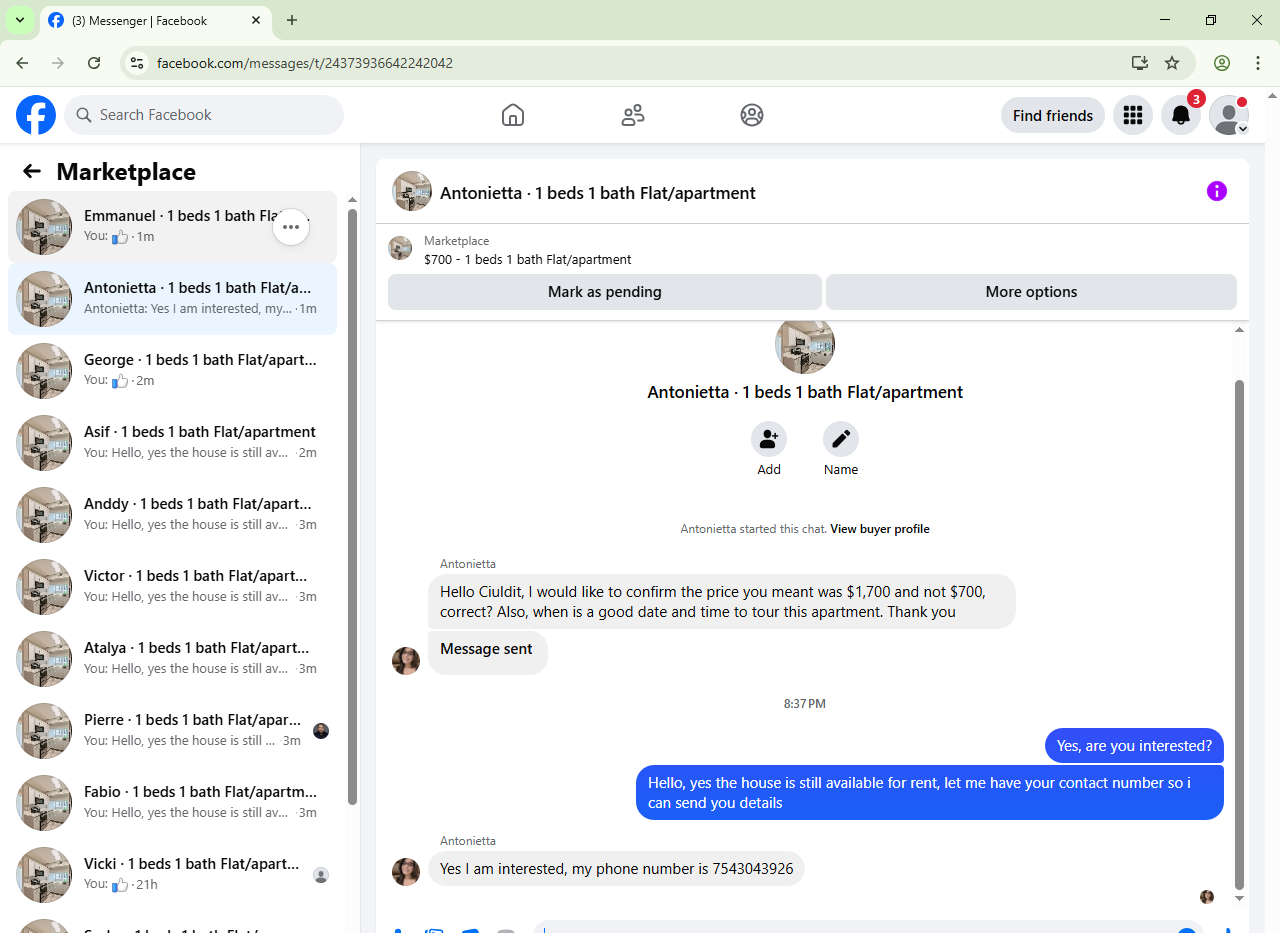Open More options for the listing
Image resolution: width=1280 pixels, height=933 pixels.
tap(1031, 292)
